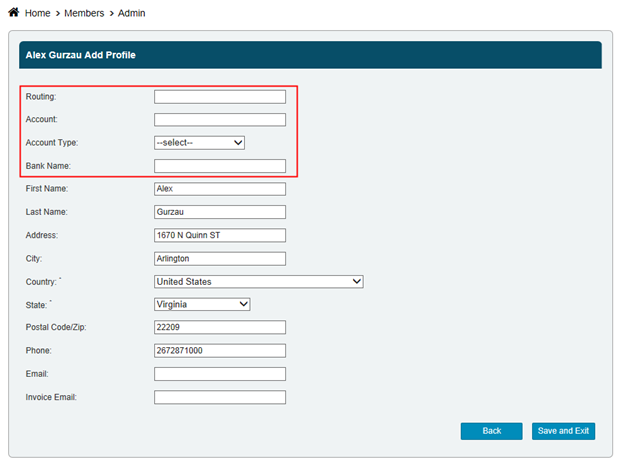Edit the Address field with 1670 N Quinn ST
Image resolution: width=624 pixels, height=468 pixels.
(x=220, y=235)
